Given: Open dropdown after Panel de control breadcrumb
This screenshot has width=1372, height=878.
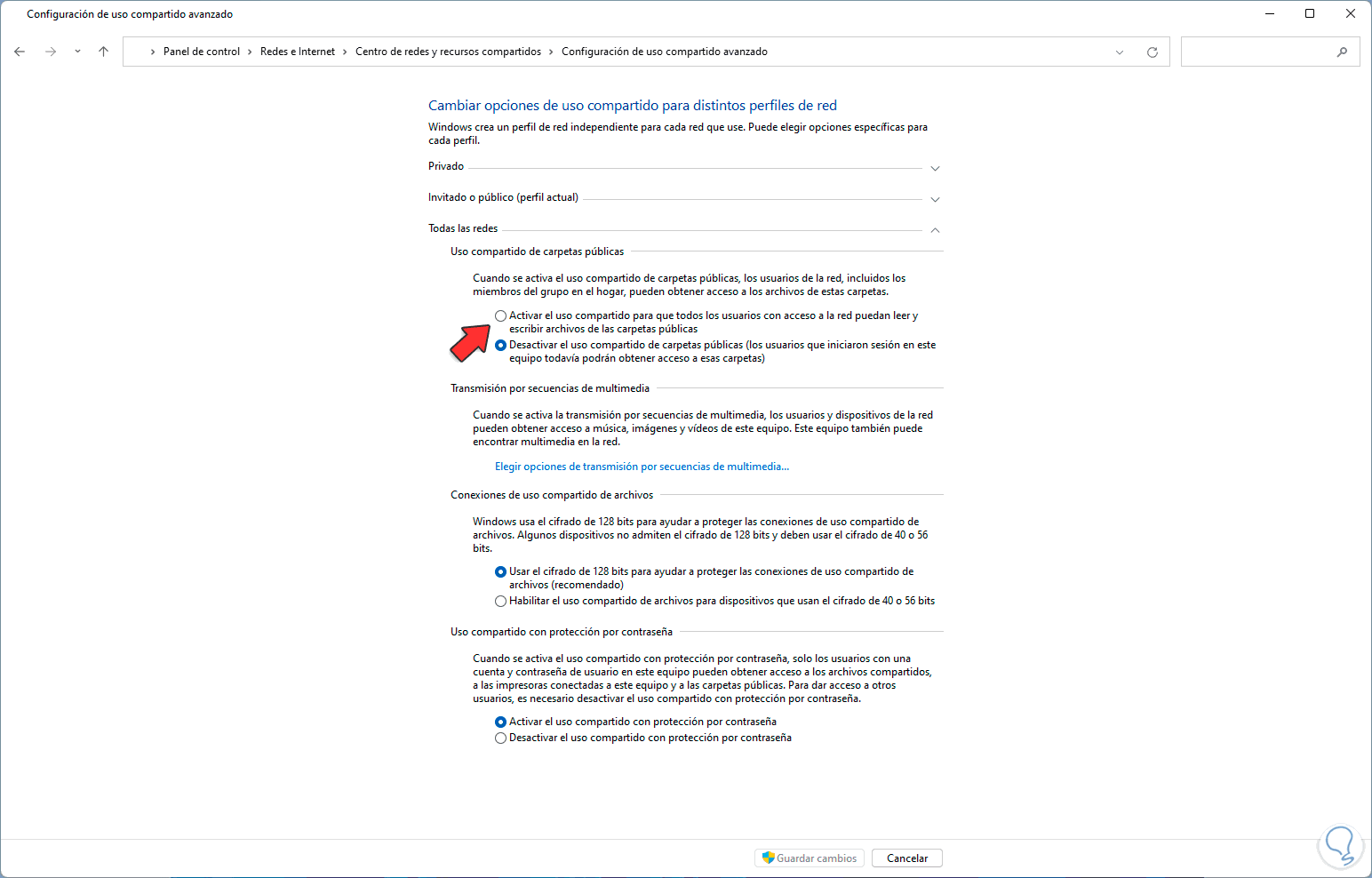Looking at the screenshot, I should pos(251,52).
